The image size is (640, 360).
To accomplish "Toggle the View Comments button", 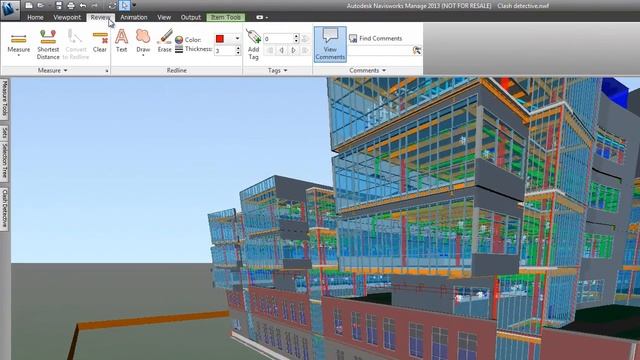I will (x=330, y=44).
